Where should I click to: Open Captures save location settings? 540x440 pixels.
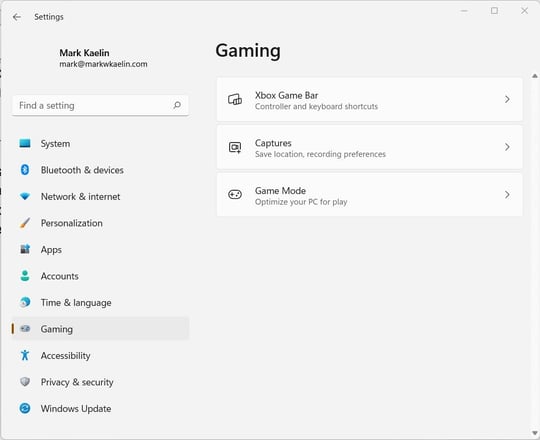[x=370, y=147]
